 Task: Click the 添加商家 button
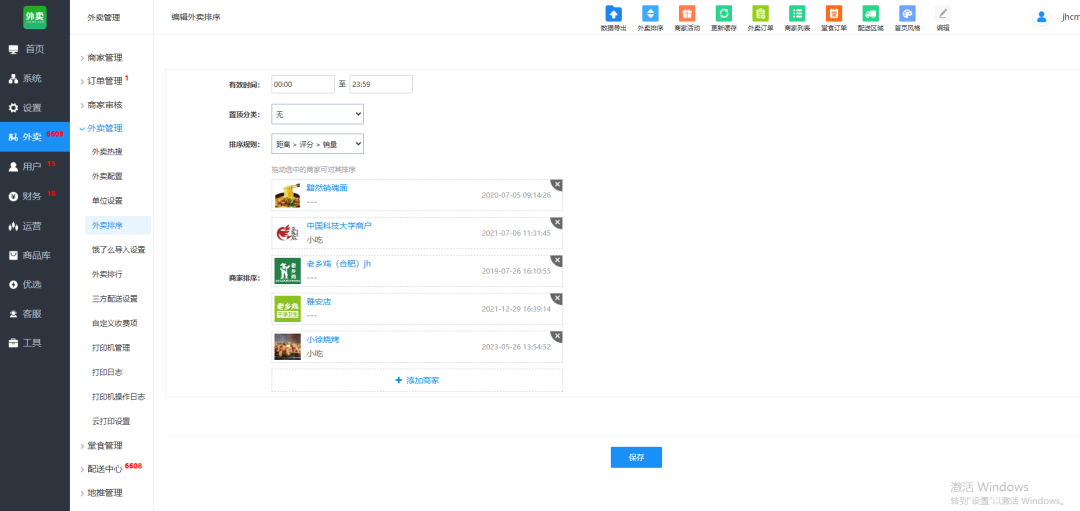click(x=417, y=381)
